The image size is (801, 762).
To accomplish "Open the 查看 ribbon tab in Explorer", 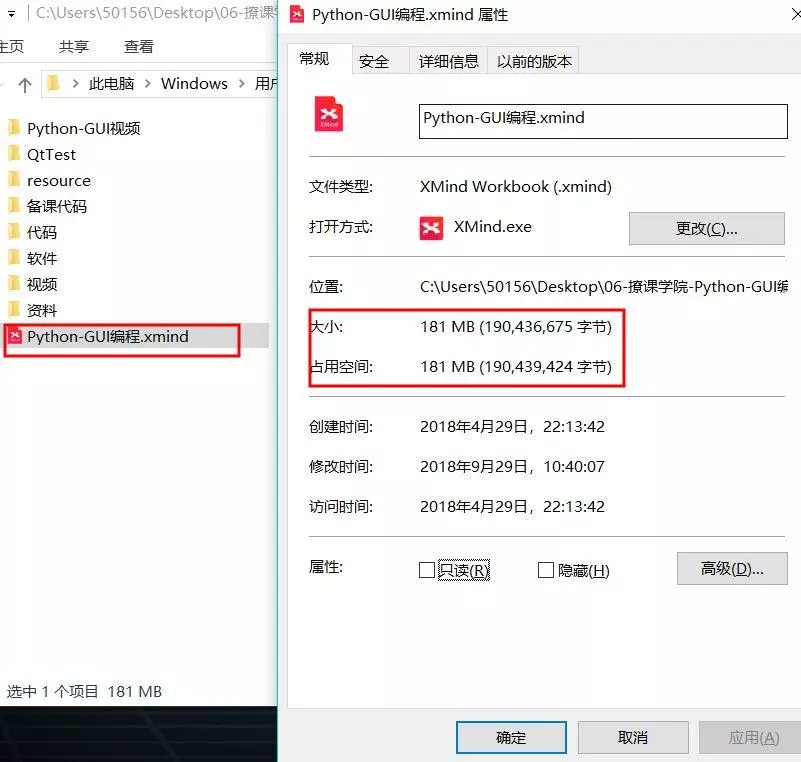I will coord(138,47).
